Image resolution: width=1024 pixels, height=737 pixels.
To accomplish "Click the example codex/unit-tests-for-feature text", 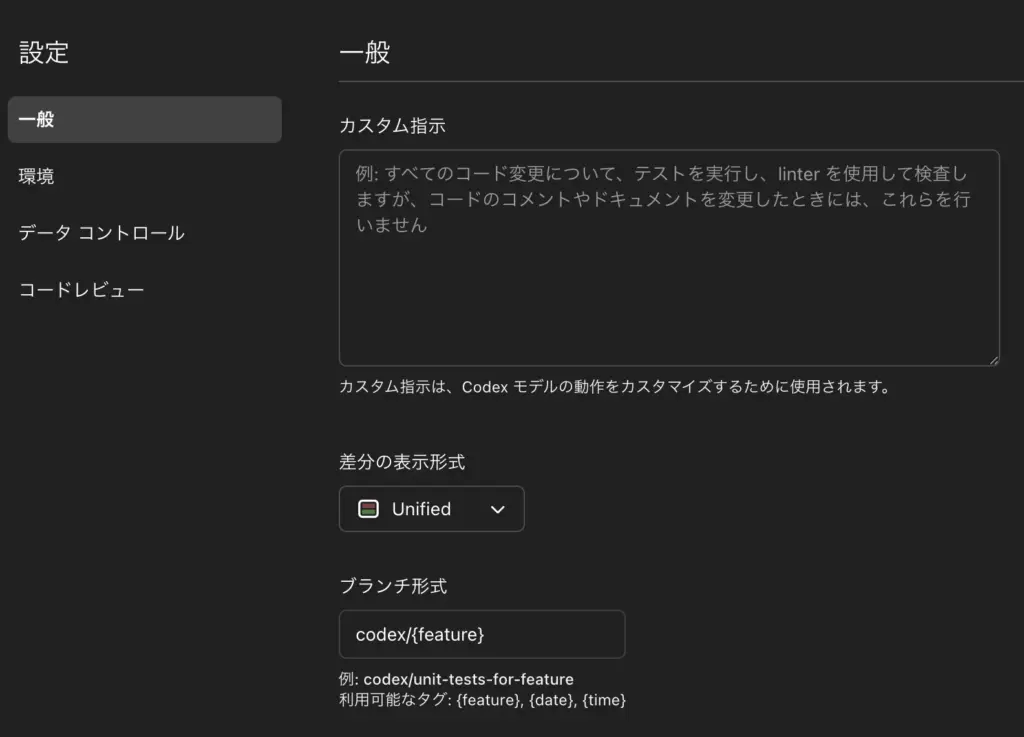I will 467,680.
